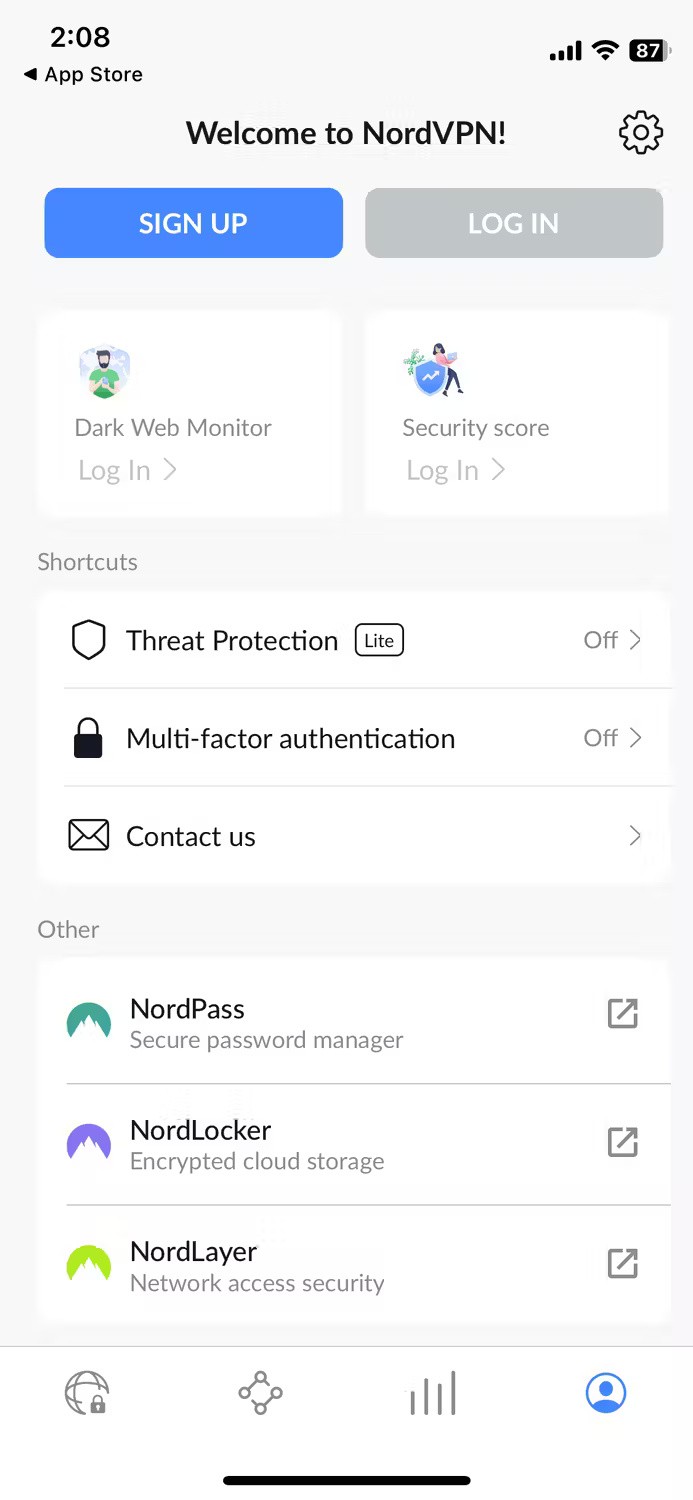Open NordPass external link icon

pyautogui.click(x=623, y=1014)
